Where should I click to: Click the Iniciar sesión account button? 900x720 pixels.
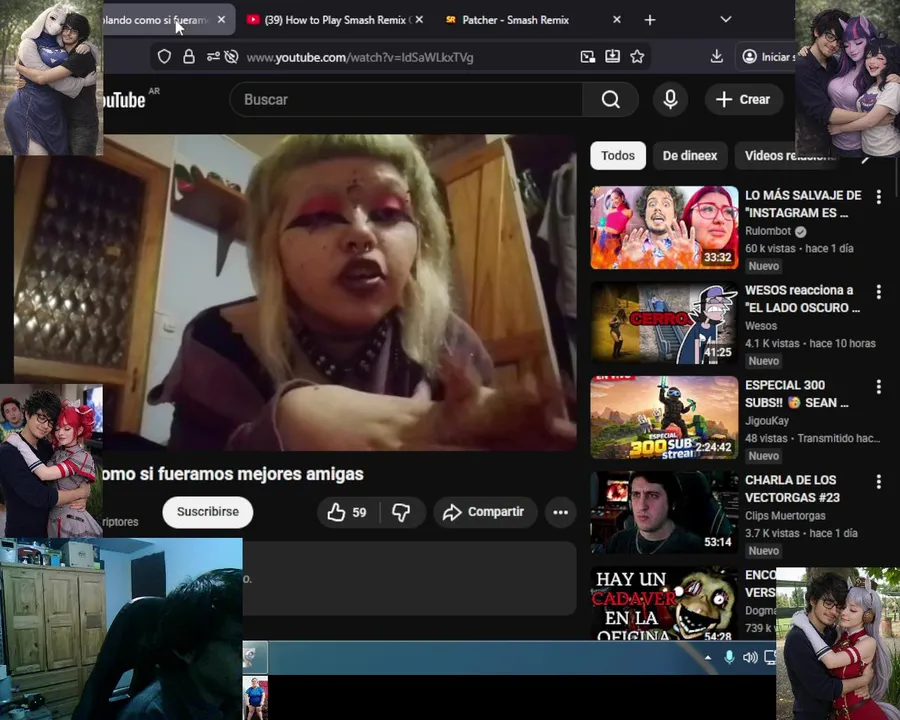(x=767, y=57)
